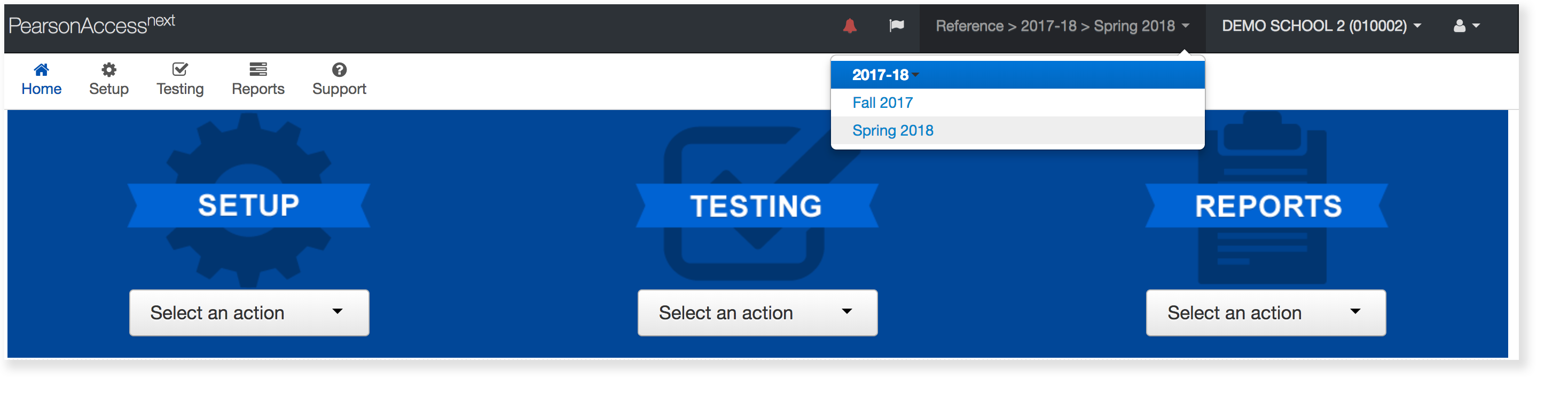
Task: Click the PearsonAccess next logo
Action: click(92, 25)
